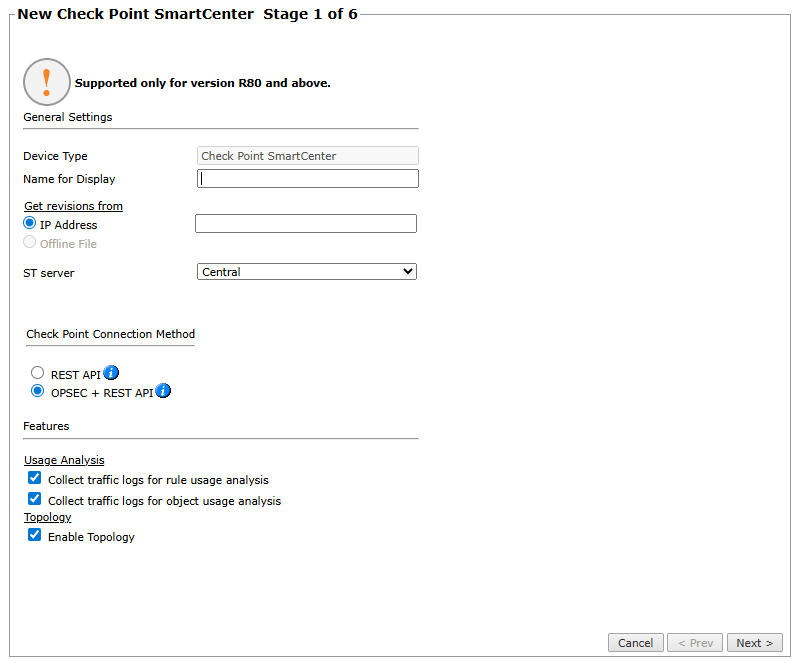Open info icon next to OPSEC + REST API
This screenshot has height=661, width=801.
pyautogui.click(x=163, y=391)
